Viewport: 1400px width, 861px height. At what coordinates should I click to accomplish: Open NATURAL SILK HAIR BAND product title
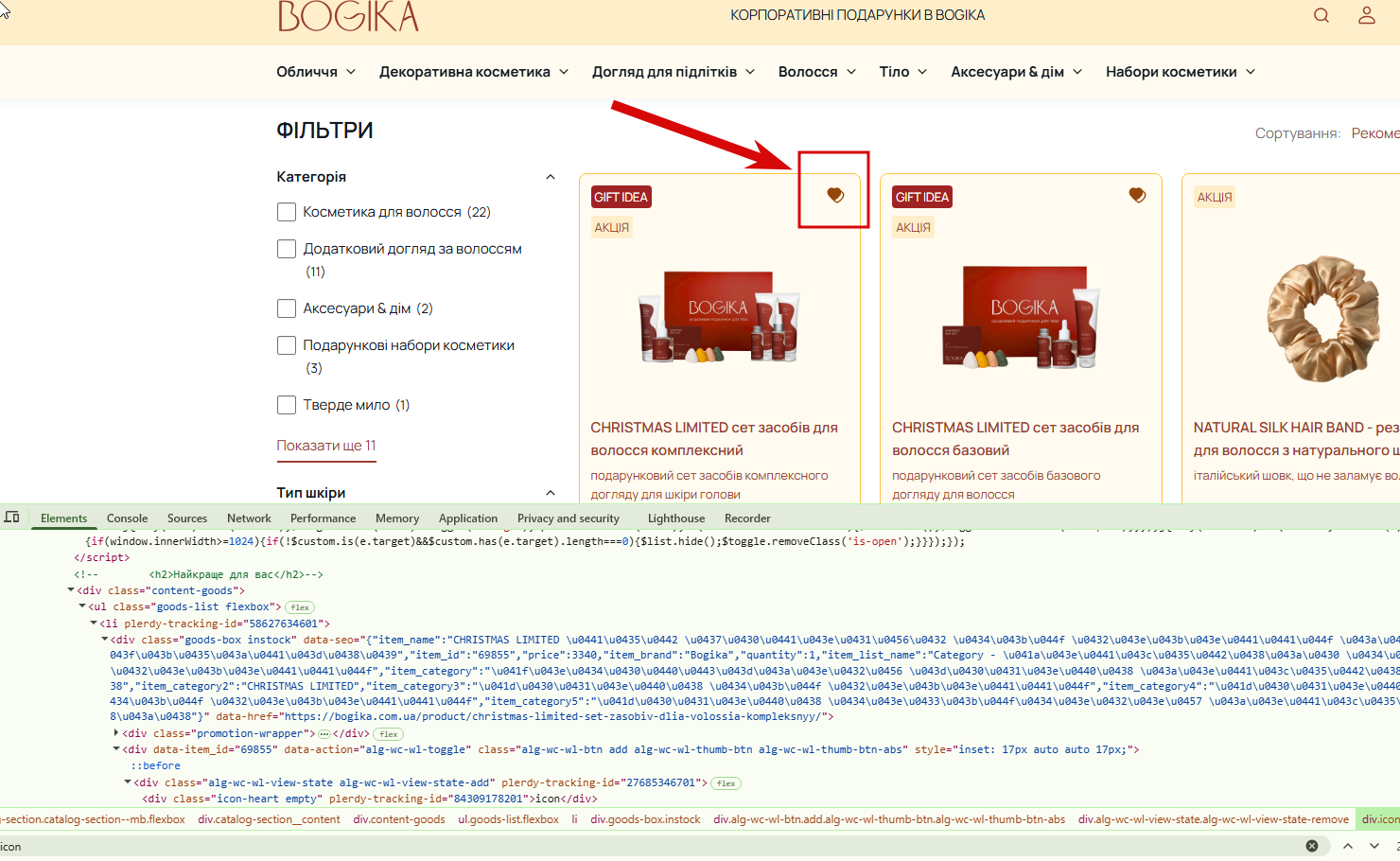[1296, 439]
